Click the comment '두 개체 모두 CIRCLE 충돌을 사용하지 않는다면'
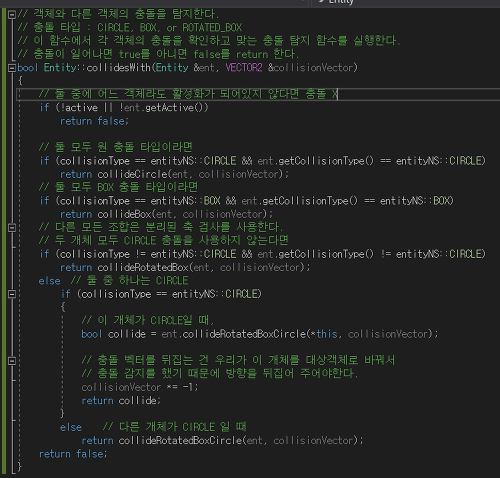Viewport: 500px width, 478px height. (x=163, y=241)
